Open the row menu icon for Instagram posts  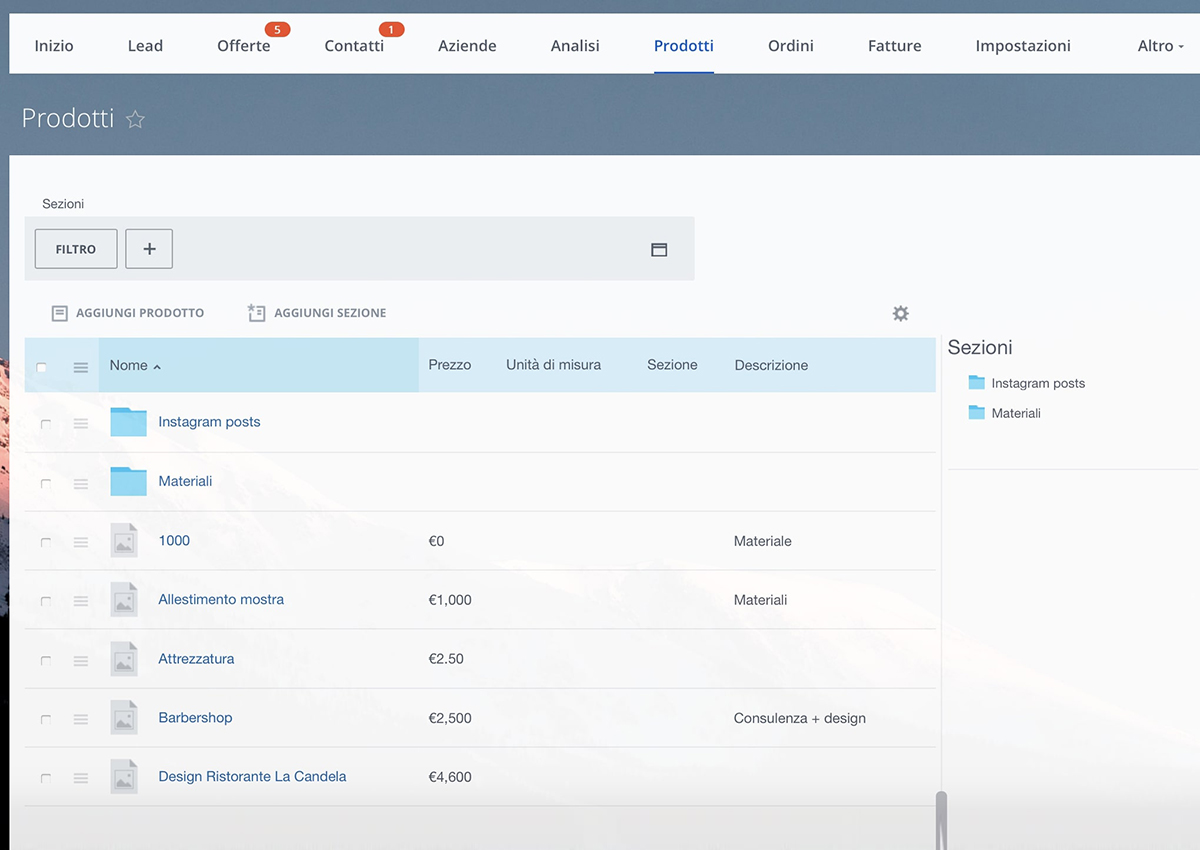(81, 424)
